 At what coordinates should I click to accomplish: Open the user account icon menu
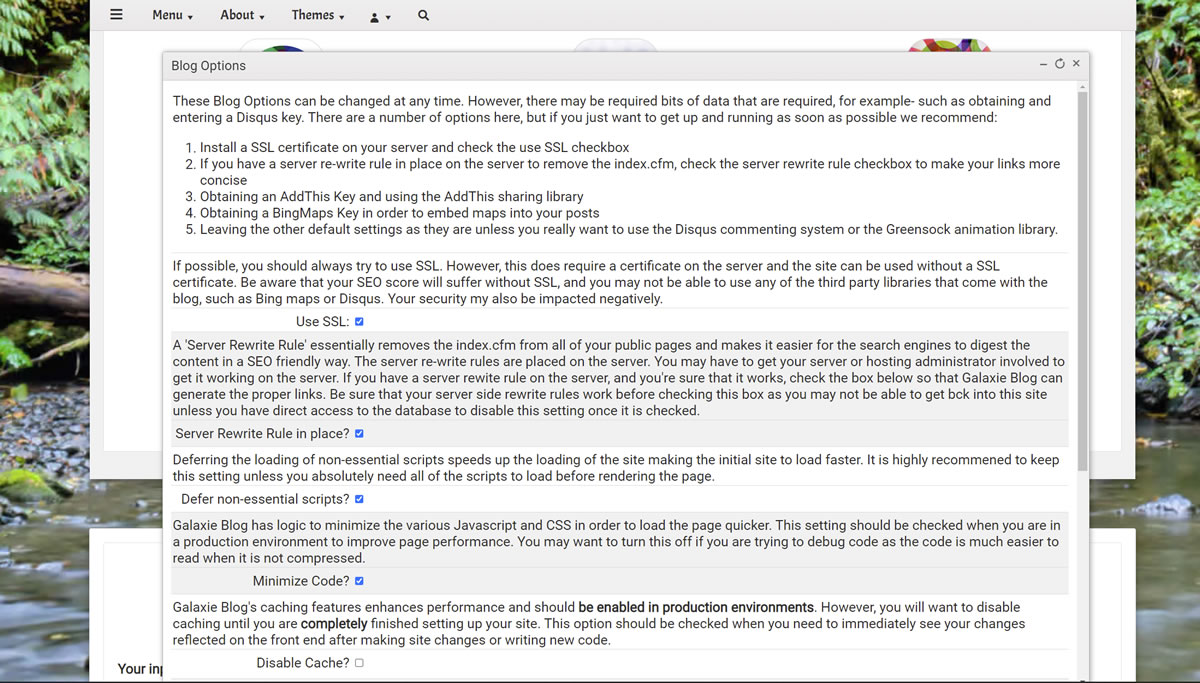click(x=380, y=16)
